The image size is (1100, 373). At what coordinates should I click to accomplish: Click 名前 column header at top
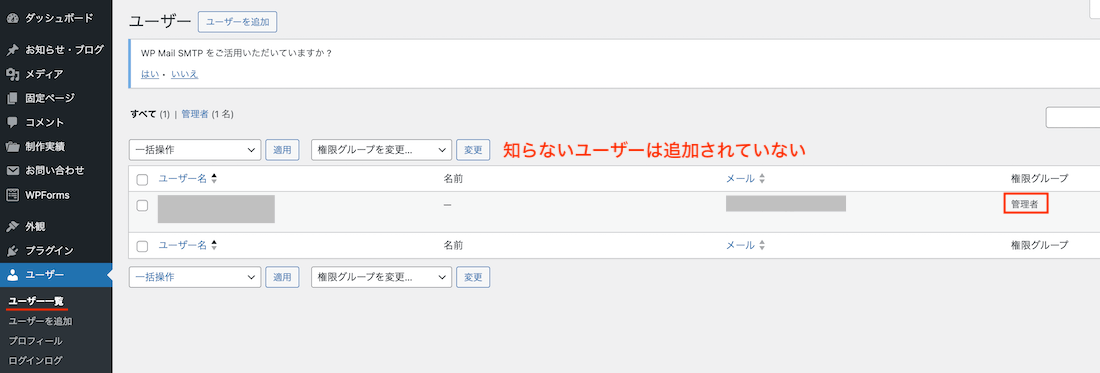click(453, 179)
